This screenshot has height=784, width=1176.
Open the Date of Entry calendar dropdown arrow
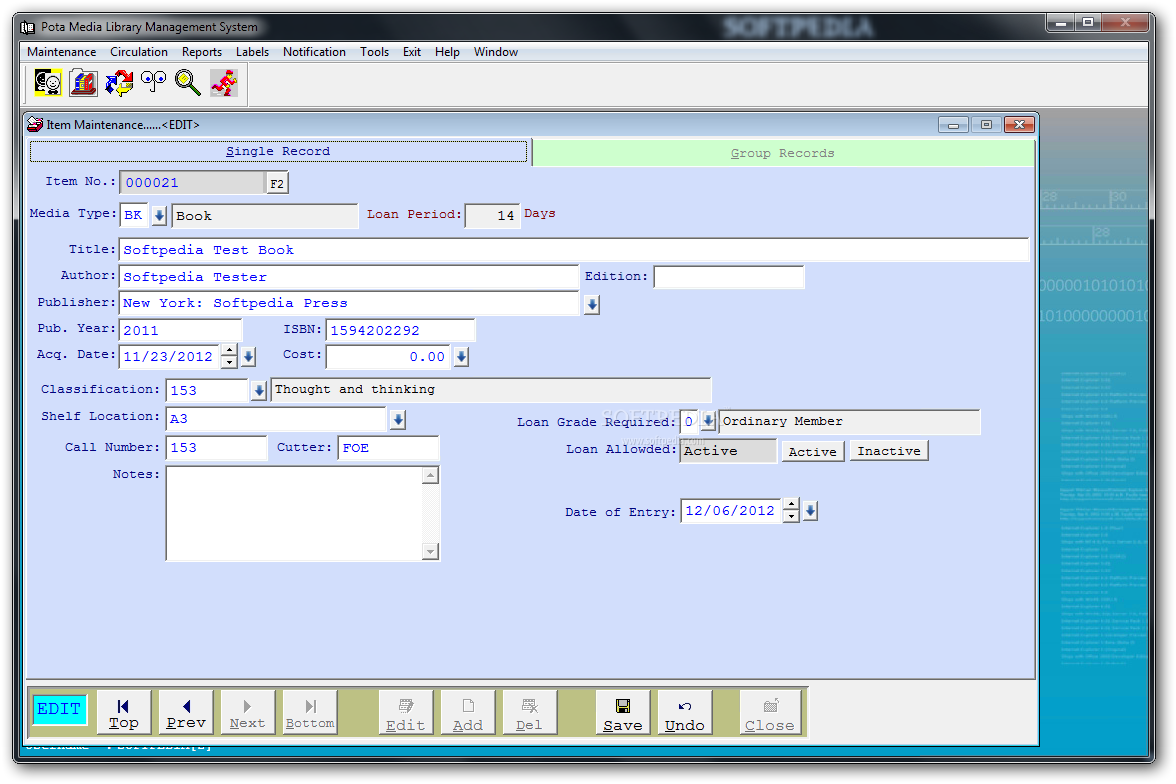click(x=810, y=511)
